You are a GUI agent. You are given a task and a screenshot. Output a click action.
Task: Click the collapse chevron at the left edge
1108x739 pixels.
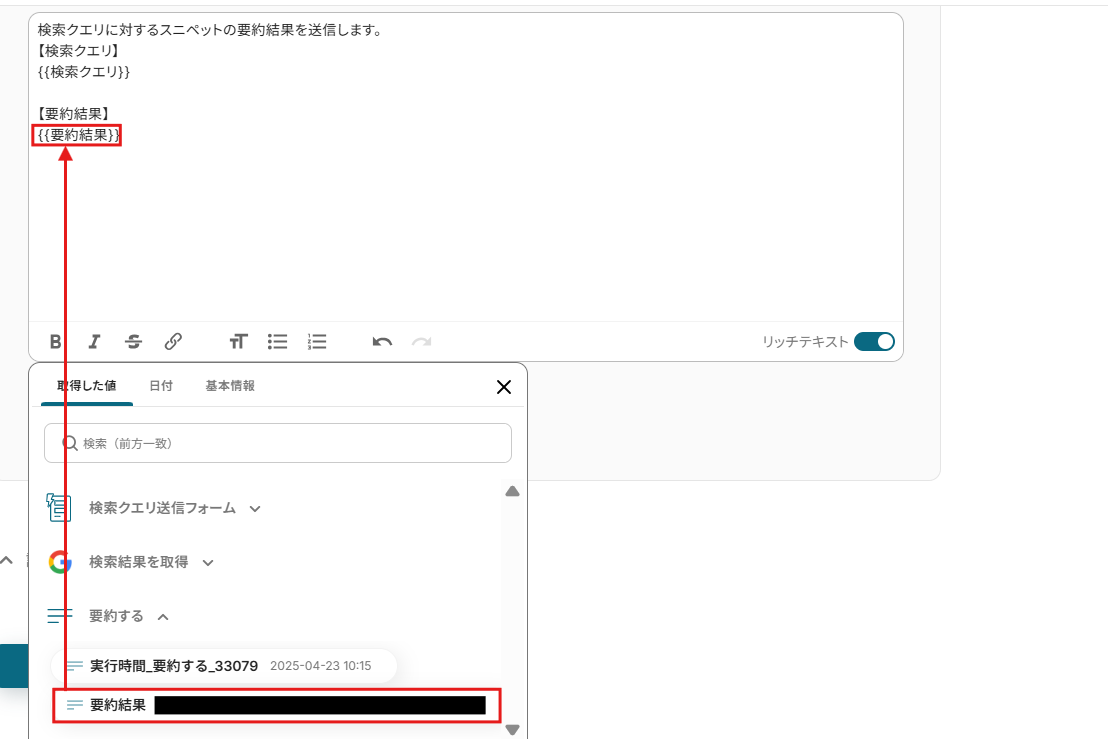(6, 561)
